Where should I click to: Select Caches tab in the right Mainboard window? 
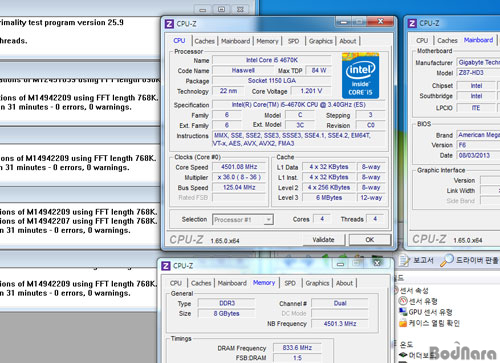(447, 40)
